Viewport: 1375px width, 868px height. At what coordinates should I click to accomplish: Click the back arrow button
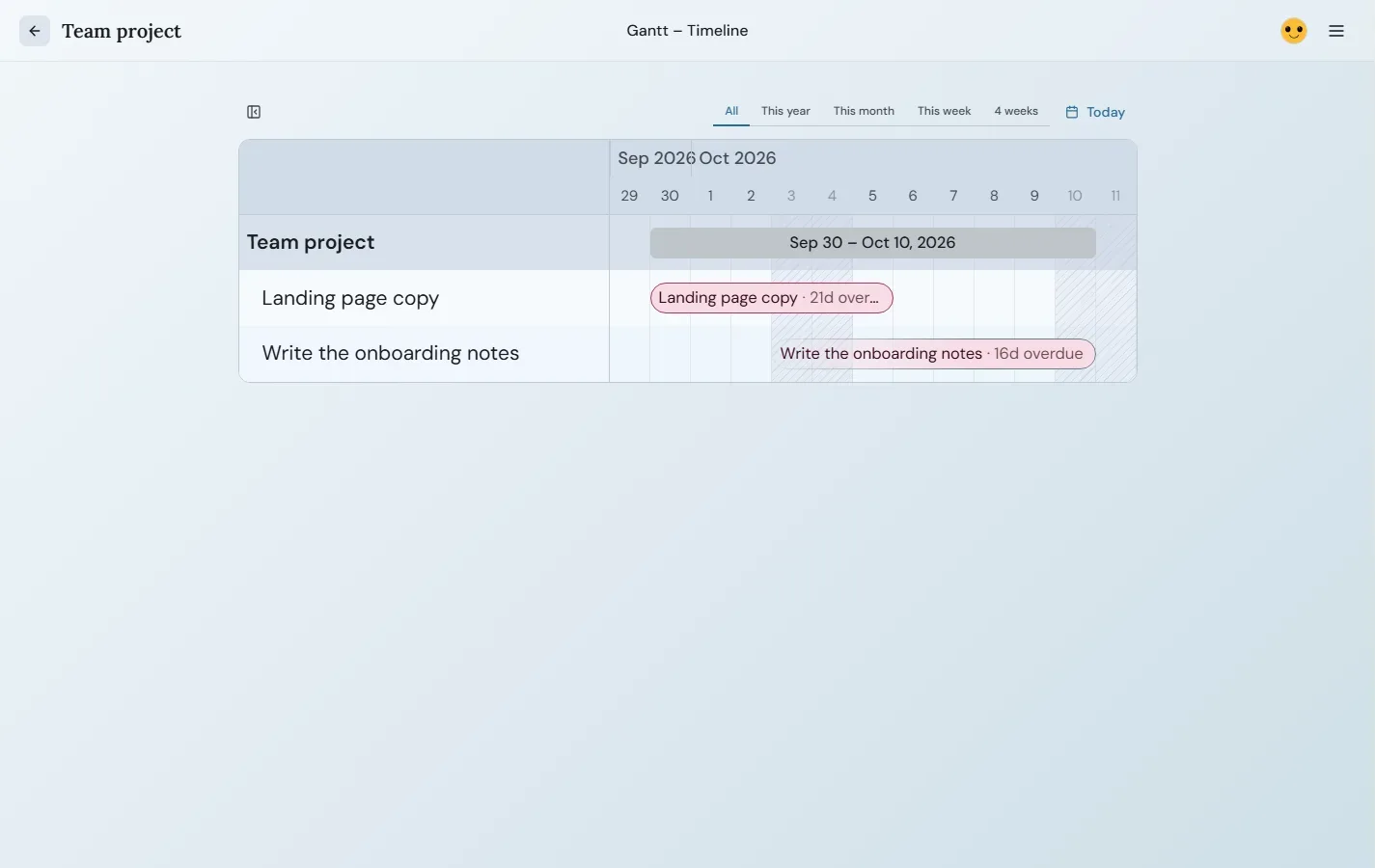tap(35, 31)
